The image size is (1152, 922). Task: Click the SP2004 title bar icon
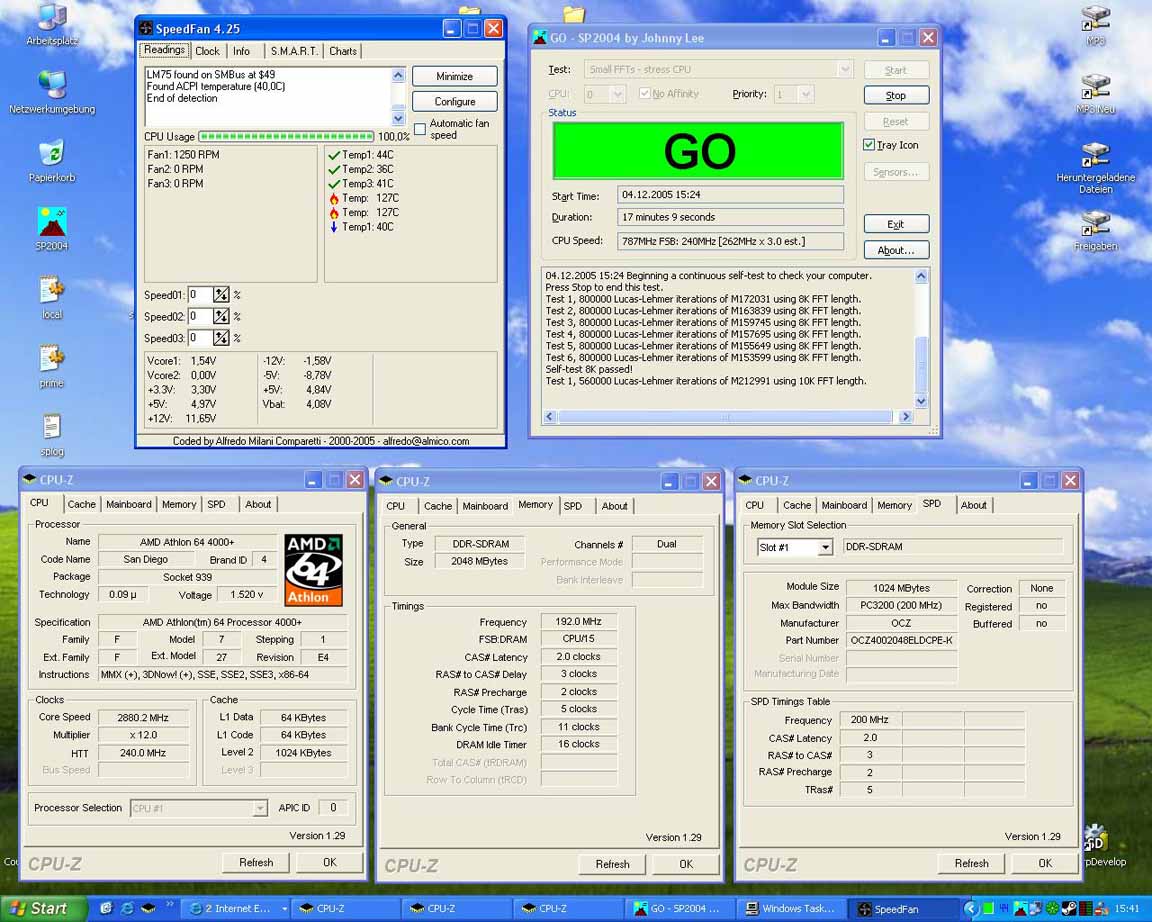tap(539, 37)
